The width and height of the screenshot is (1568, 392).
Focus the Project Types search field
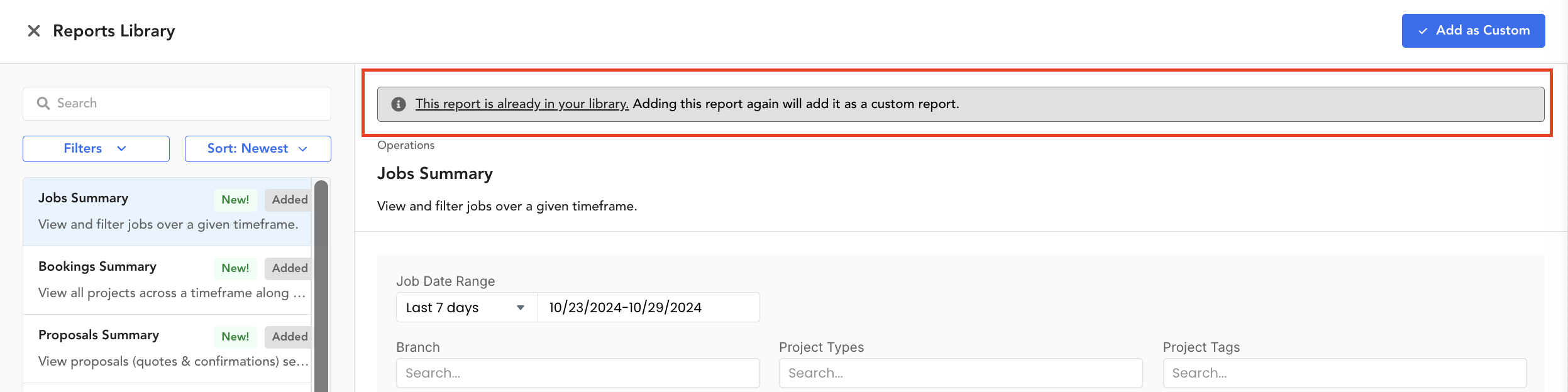961,373
